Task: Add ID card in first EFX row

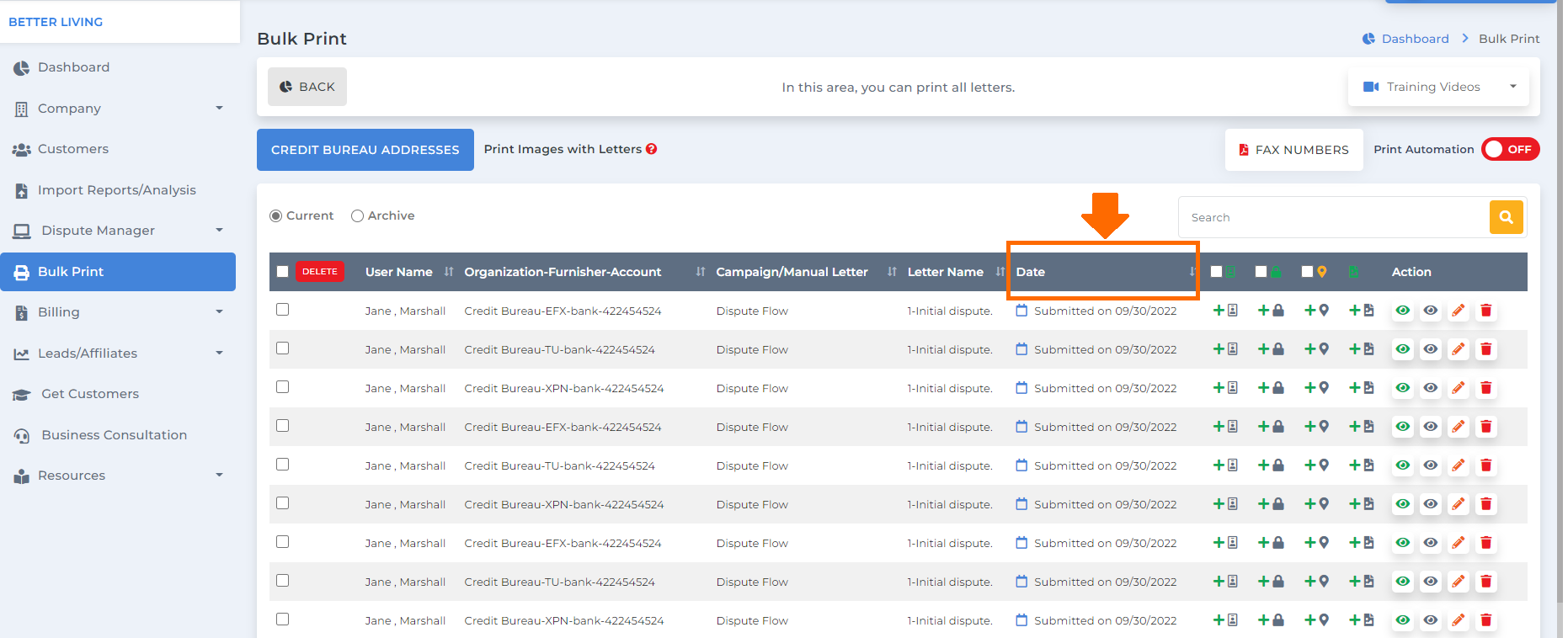Action: [1225, 311]
